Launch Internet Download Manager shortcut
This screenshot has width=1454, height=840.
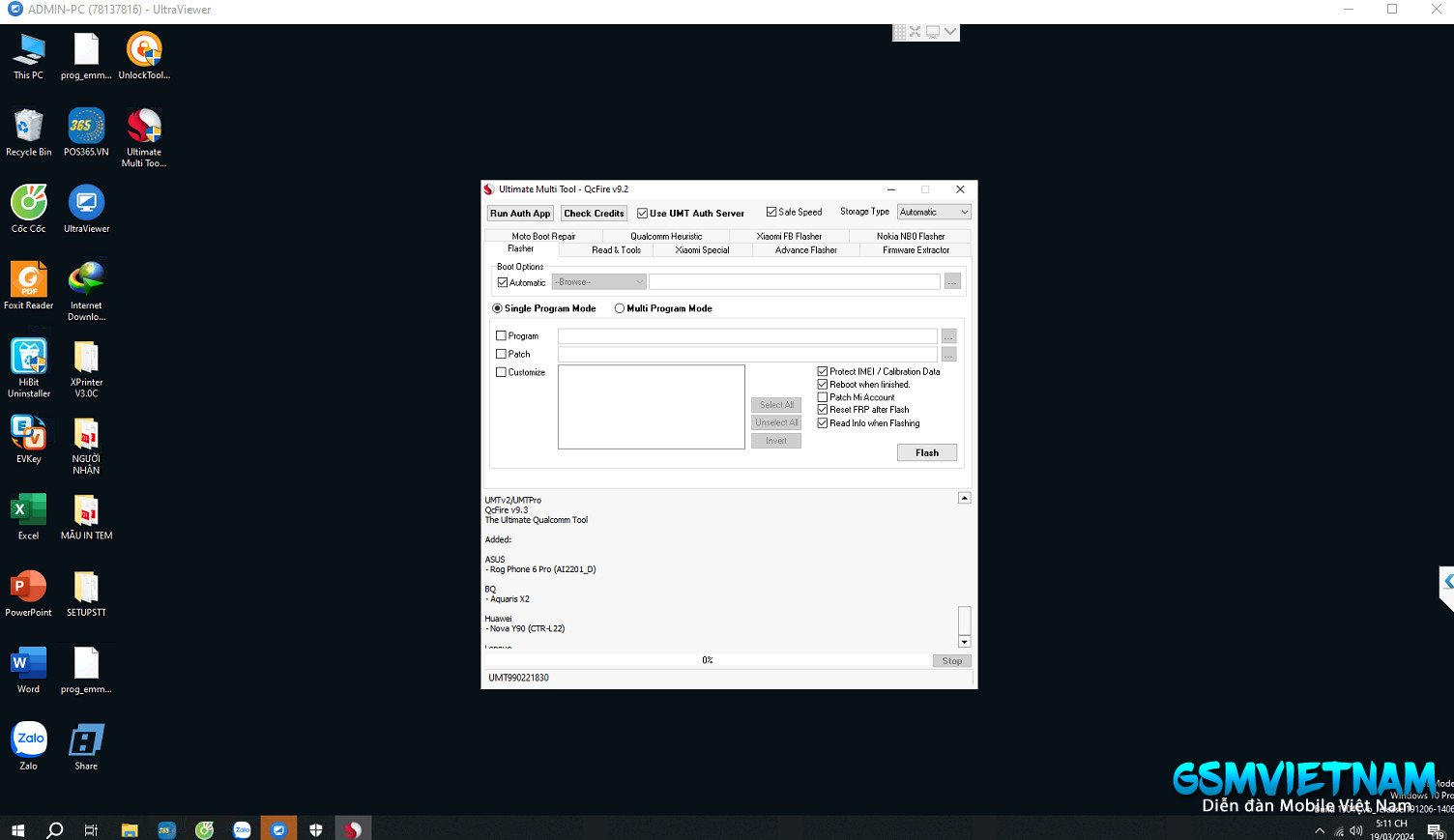[86, 291]
